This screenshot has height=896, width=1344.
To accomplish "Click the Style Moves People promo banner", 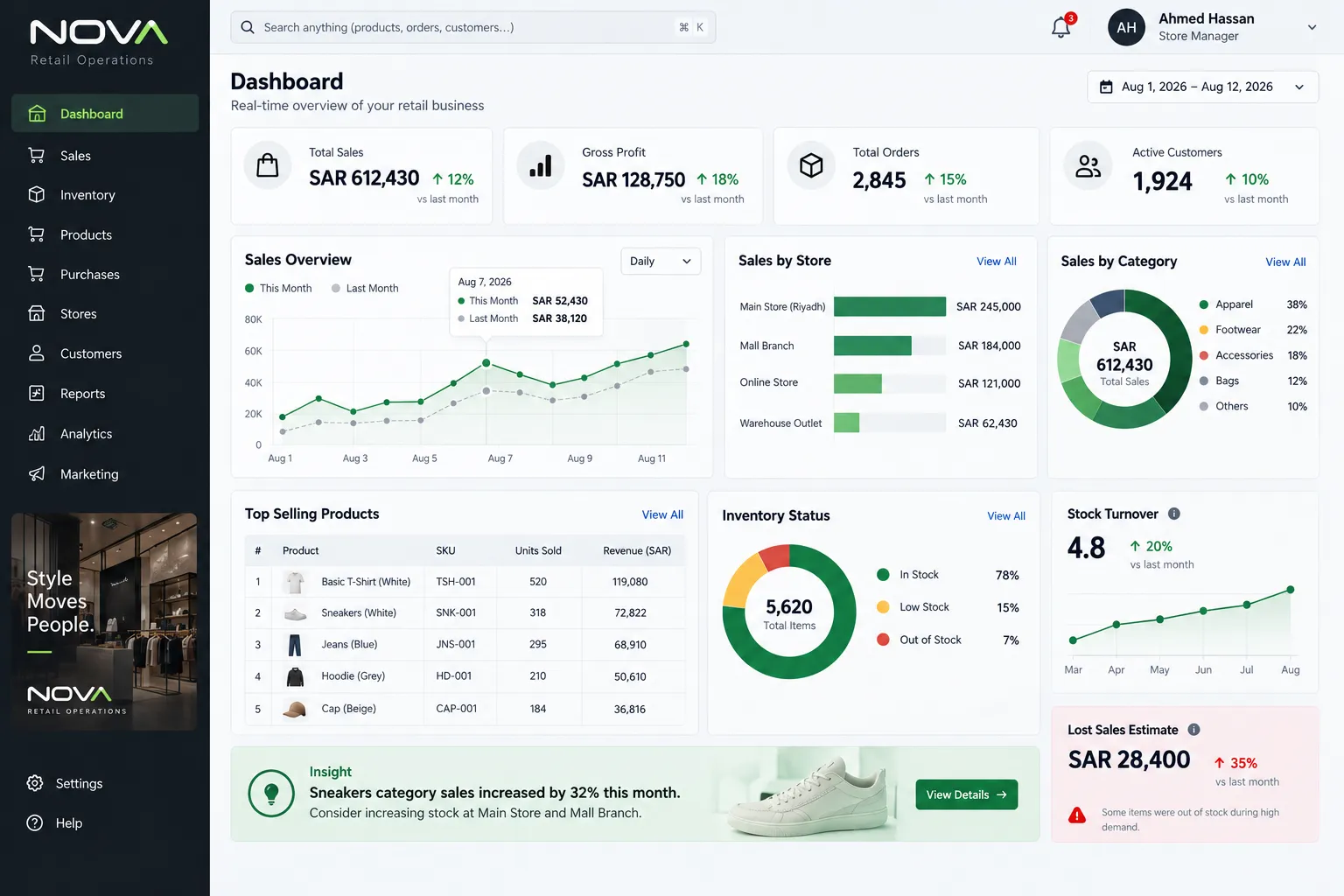I will tap(104, 621).
